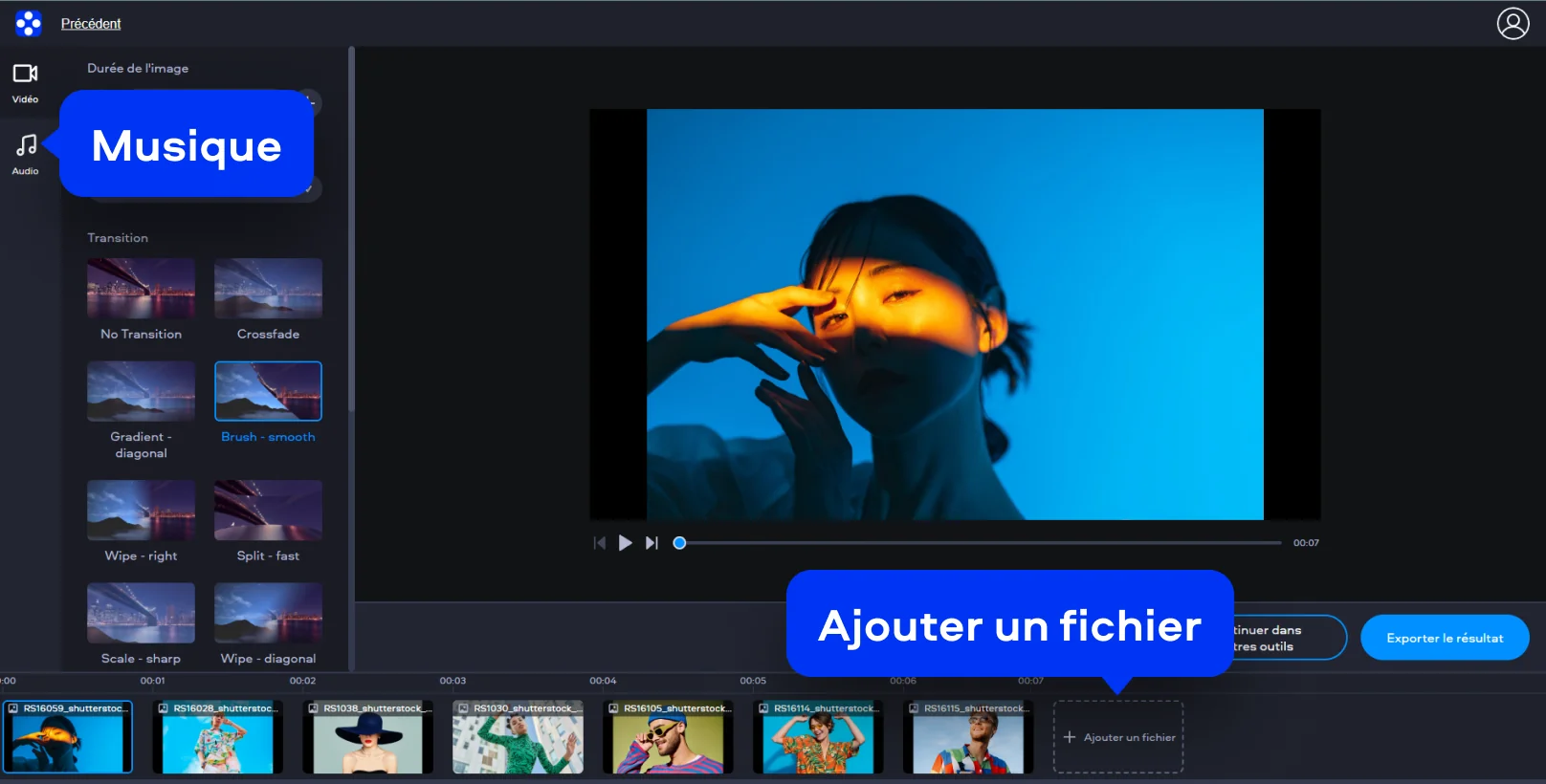The height and width of the screenshot is (784, 1546).
Task: Skip to next frame in player
Action: [x=652, y=543]
